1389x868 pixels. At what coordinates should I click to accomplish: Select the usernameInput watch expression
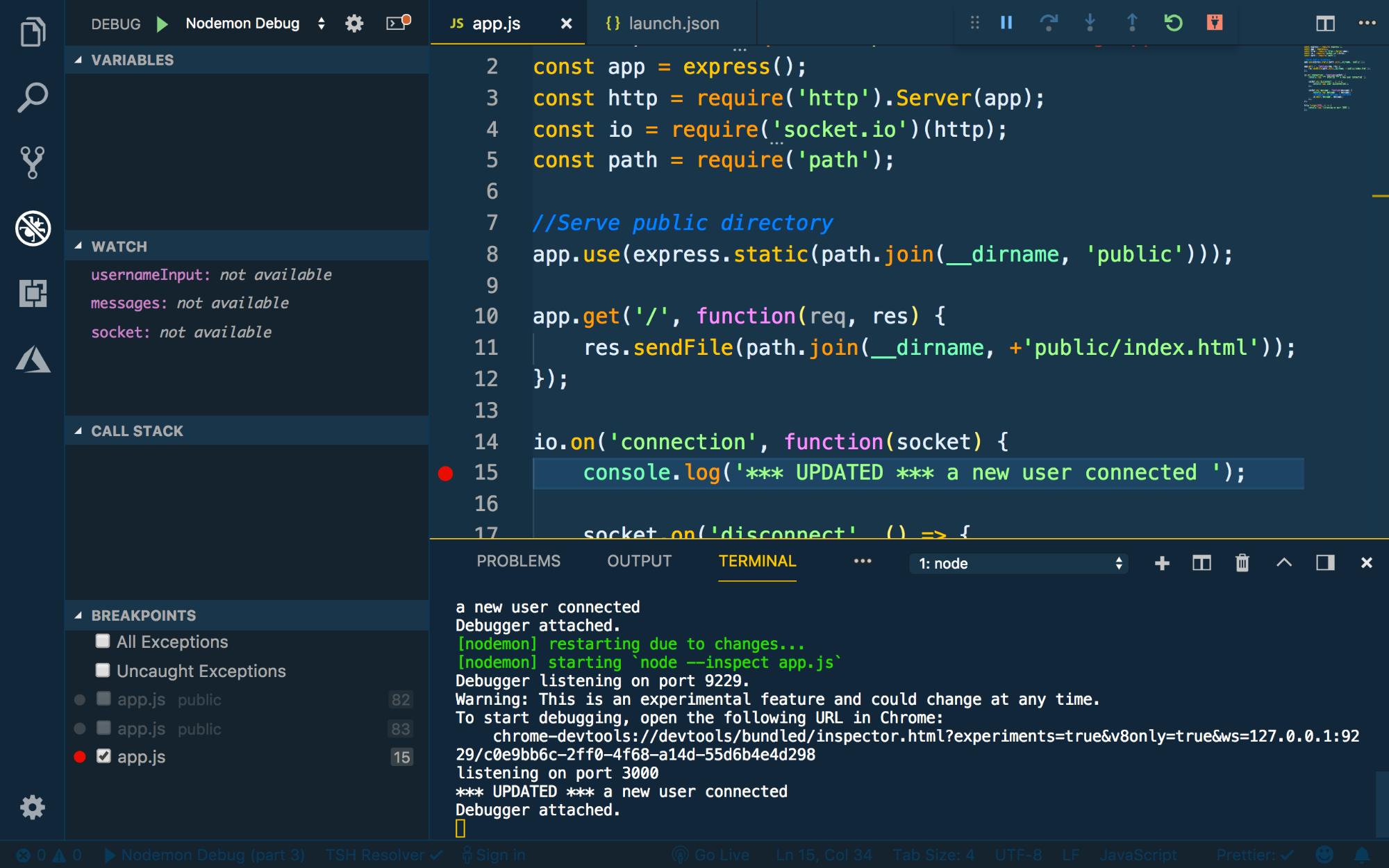(x=247, y=275)
